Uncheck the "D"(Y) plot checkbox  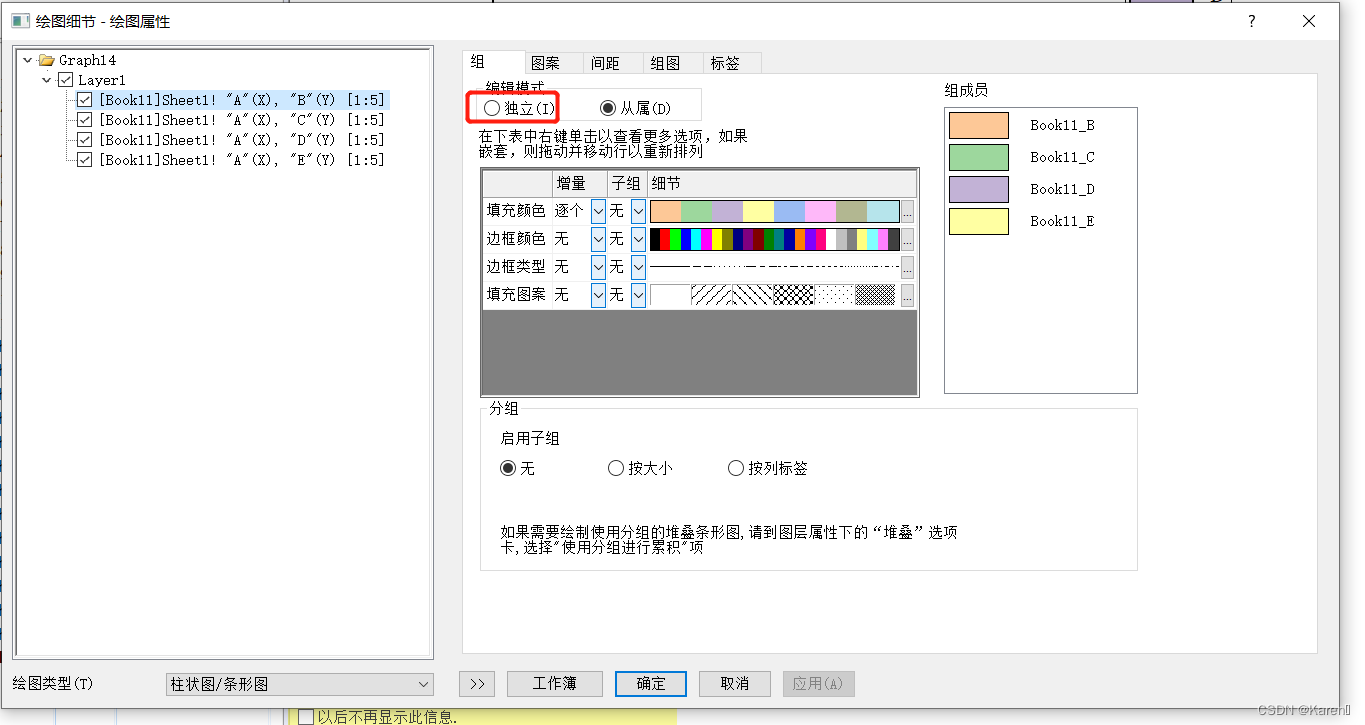click(84, 140)
